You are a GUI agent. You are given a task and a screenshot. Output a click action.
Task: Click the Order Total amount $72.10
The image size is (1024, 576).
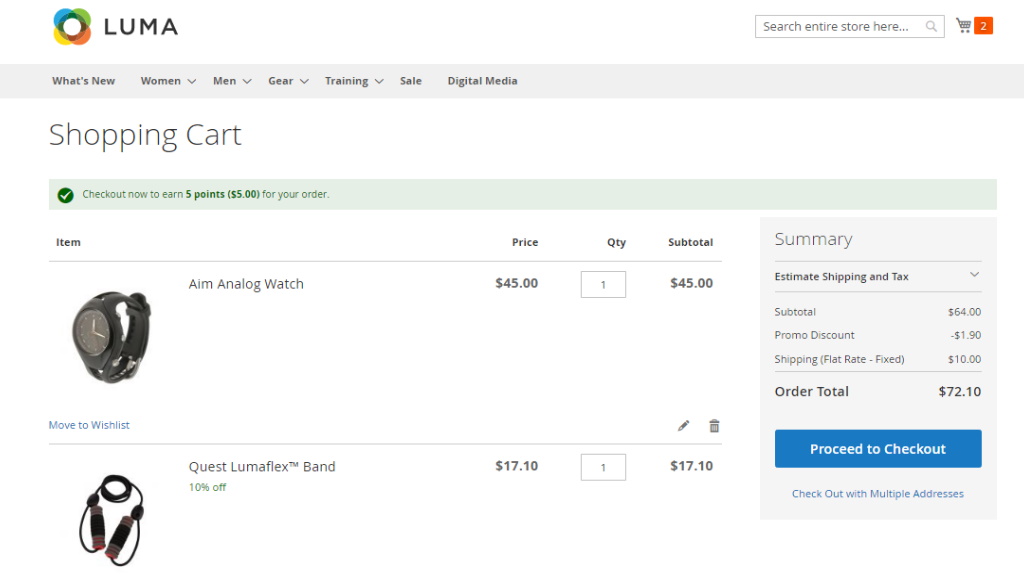point(959,392)
